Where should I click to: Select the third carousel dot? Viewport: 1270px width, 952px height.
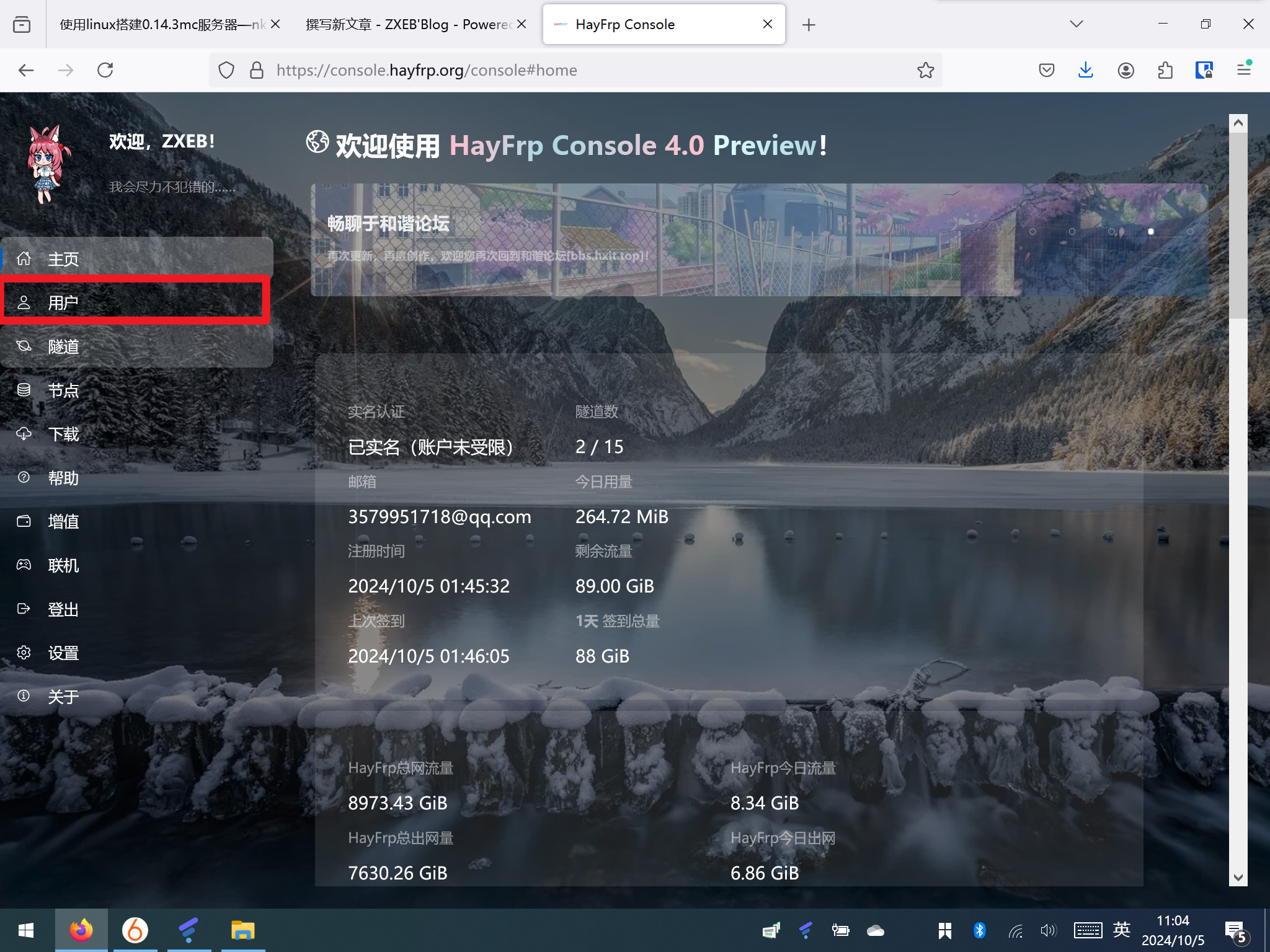pos(1112,232)
